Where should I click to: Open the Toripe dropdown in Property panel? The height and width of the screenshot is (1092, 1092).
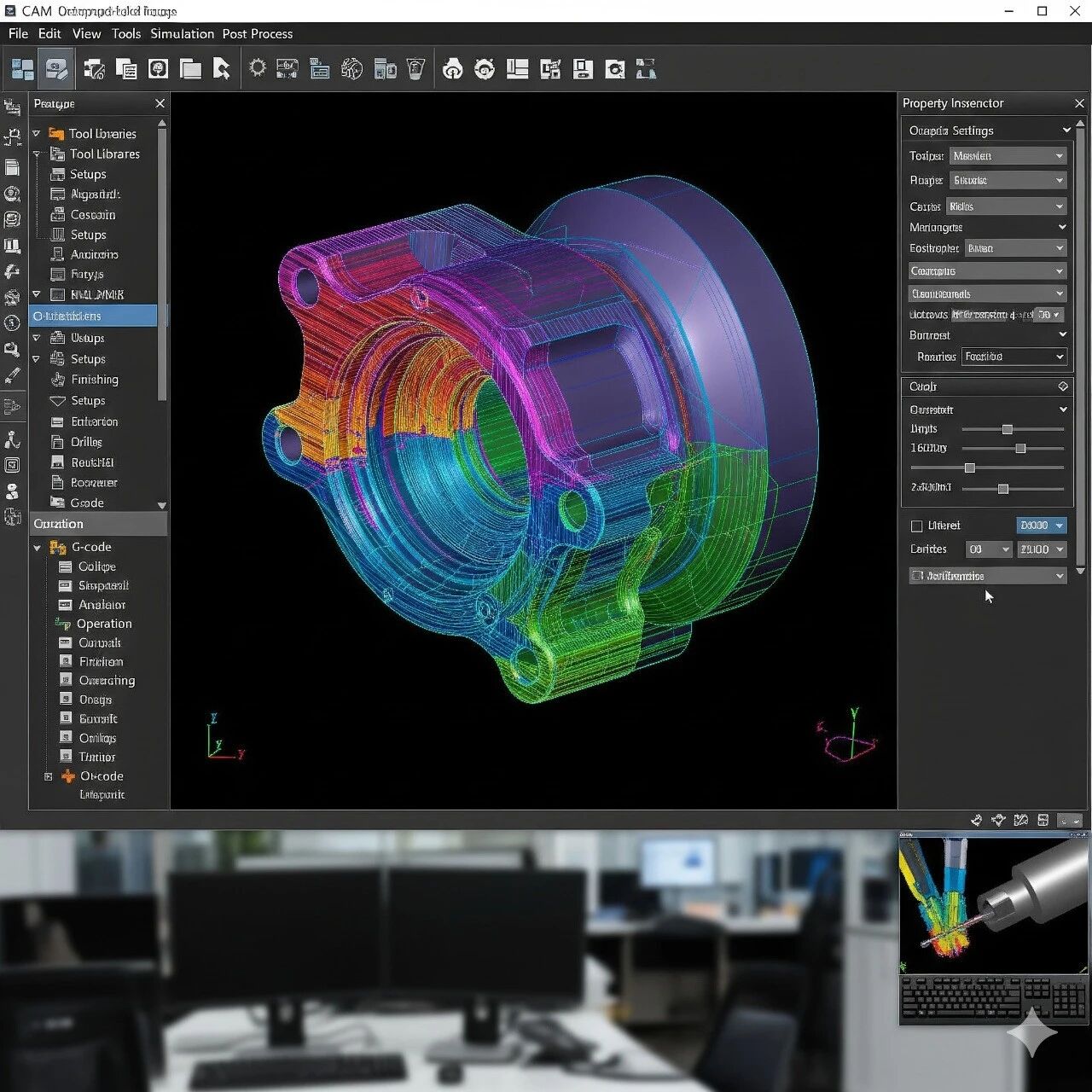pyautogui.click(x=1008, y=156)
